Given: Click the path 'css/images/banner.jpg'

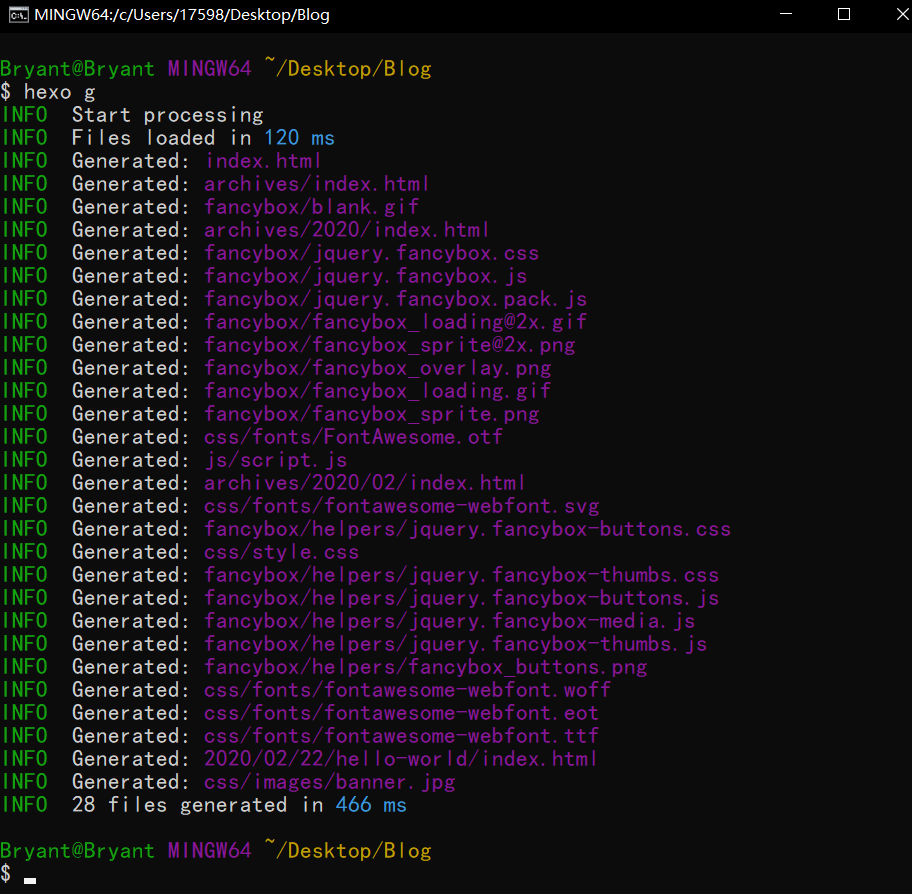Looking at the screenshot, I should pyautogui.click(x=330, y=782).
